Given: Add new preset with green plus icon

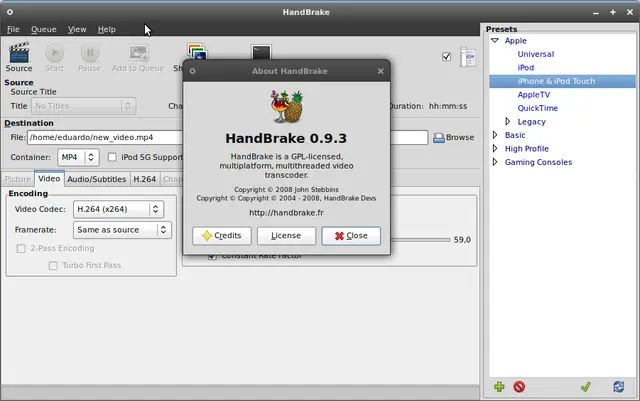Looking at the screenshot, I should coord(499,386).
